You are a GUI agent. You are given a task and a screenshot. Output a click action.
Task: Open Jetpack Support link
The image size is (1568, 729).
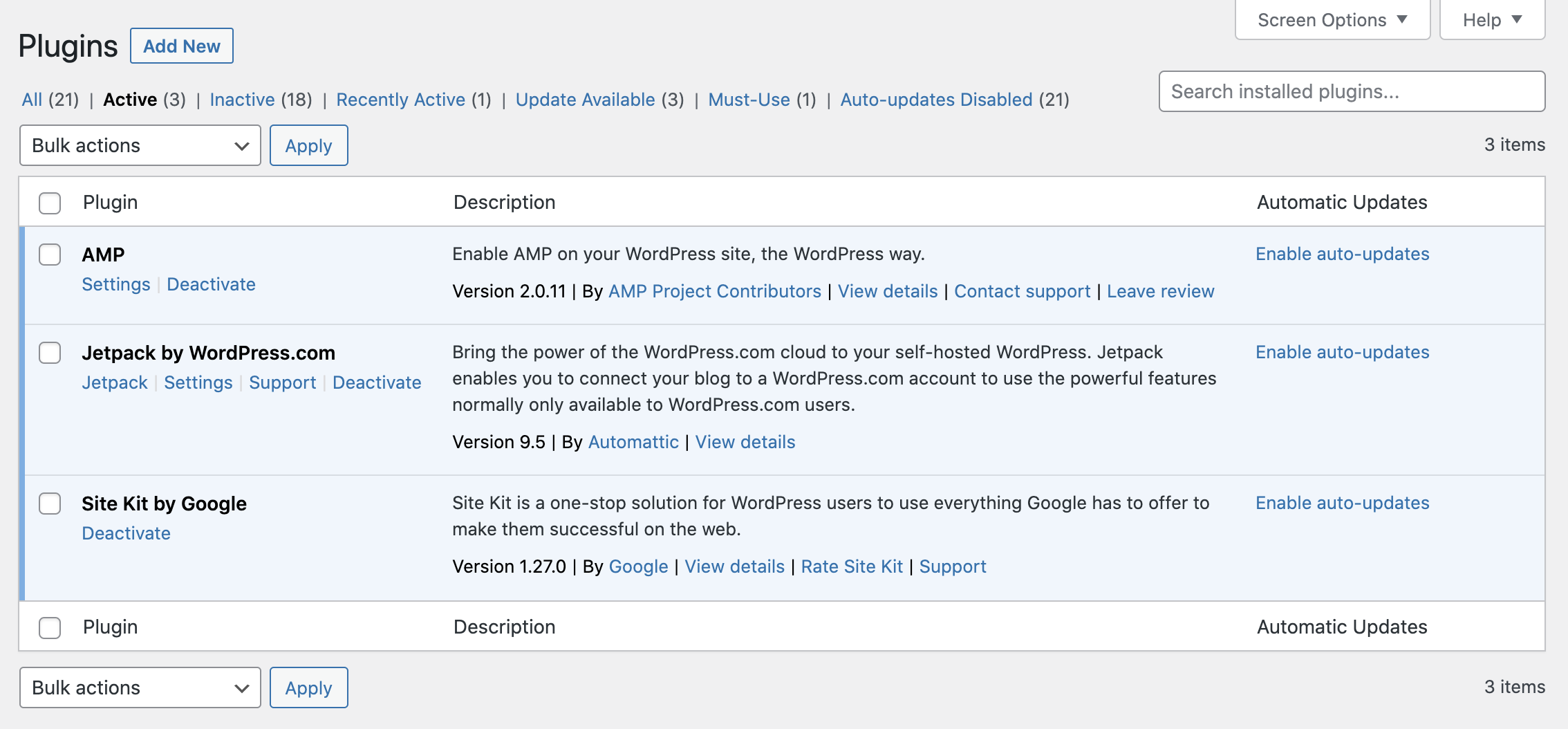[x=282, y=382]
